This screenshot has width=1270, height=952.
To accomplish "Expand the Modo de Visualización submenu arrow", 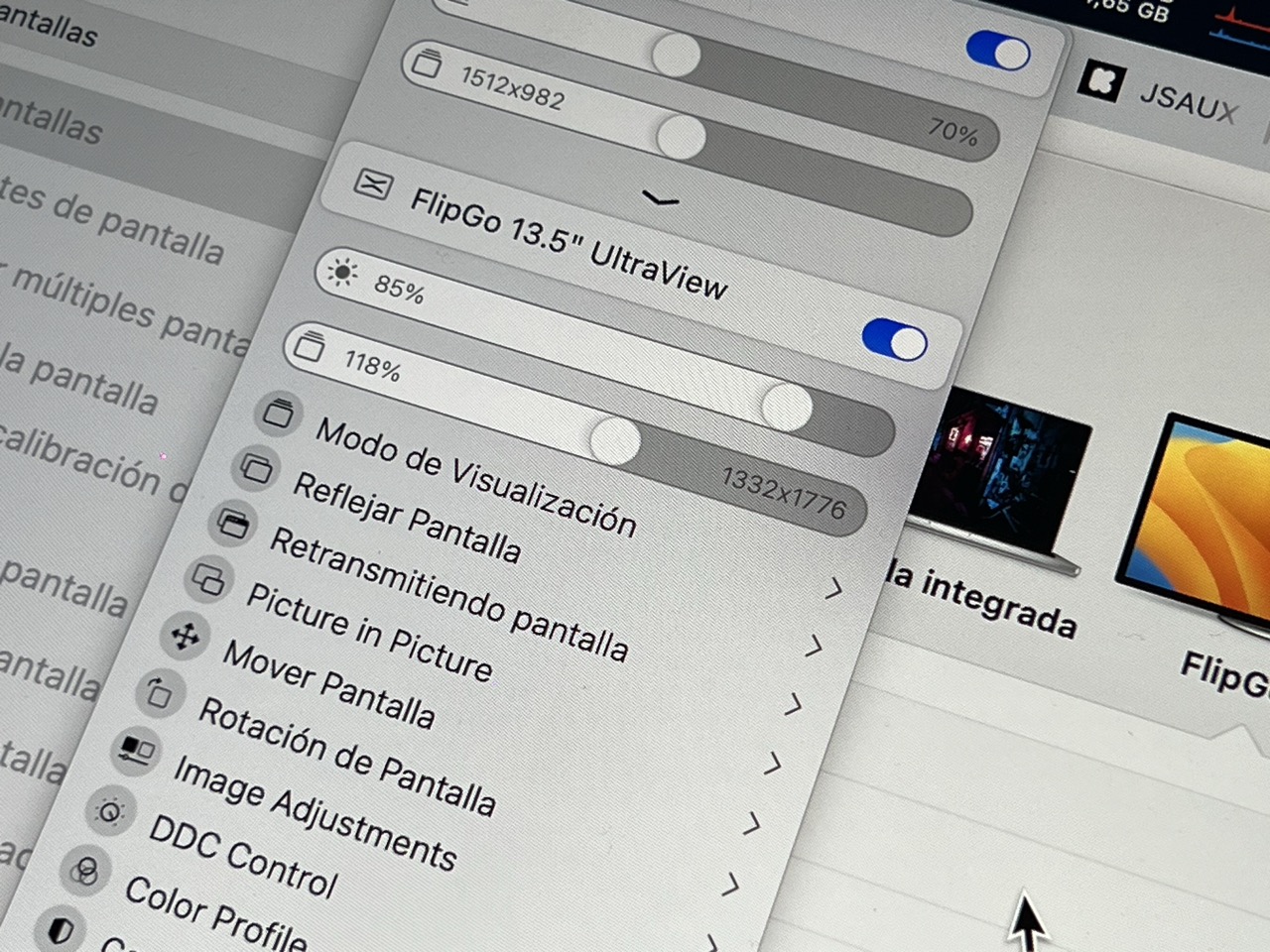I will click(833, 589).
